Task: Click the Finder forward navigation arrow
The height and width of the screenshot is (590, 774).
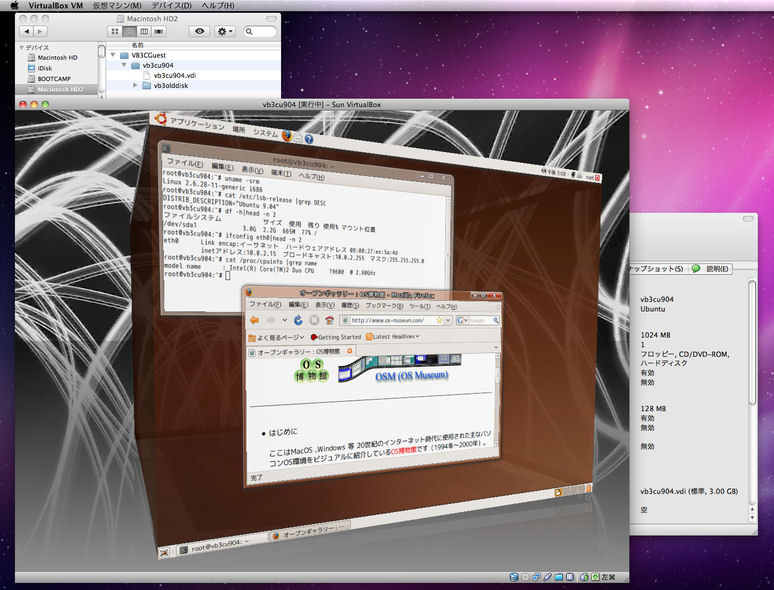Action: point(40,31)
